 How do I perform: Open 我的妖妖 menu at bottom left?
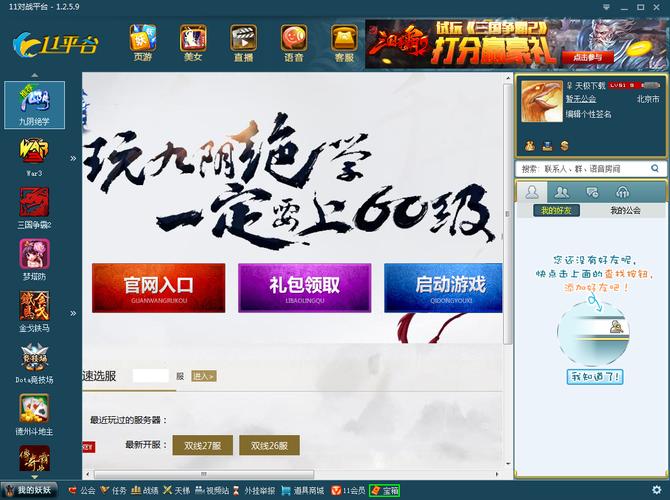pyautogui.click(x=28, y=490)
